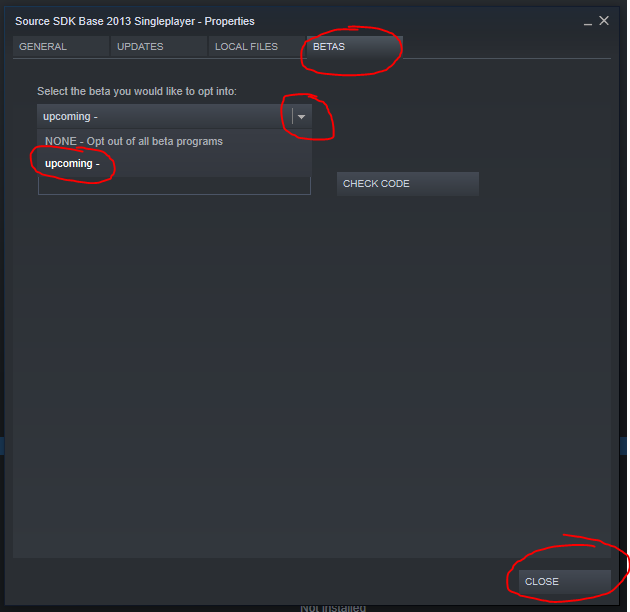Click the CLOSE button at bottom right
This screenshot has height=612, width=630.
pyautogui.click(x=565, y=581)
